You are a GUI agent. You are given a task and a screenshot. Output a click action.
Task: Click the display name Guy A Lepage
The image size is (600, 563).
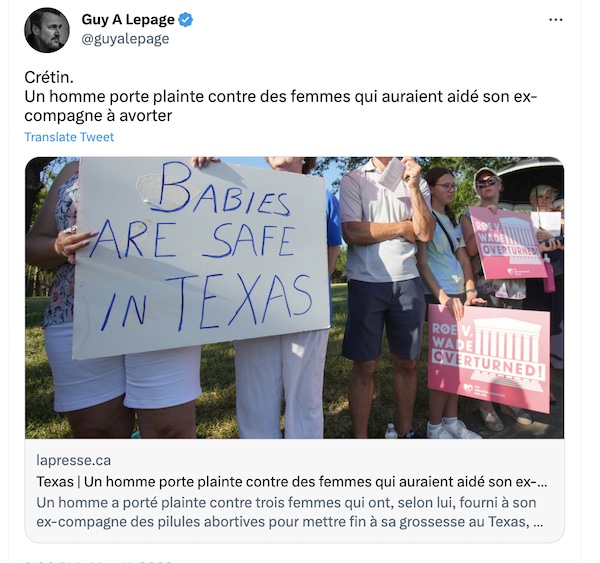coord(128,20)
